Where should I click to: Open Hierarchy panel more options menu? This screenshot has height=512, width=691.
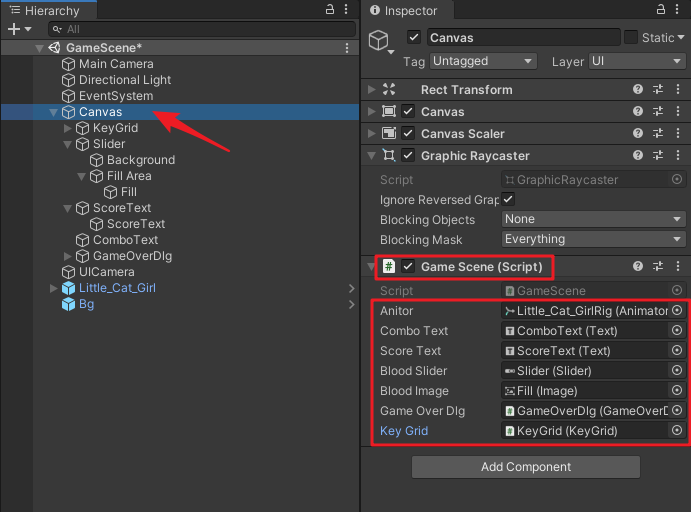point(346,9)
